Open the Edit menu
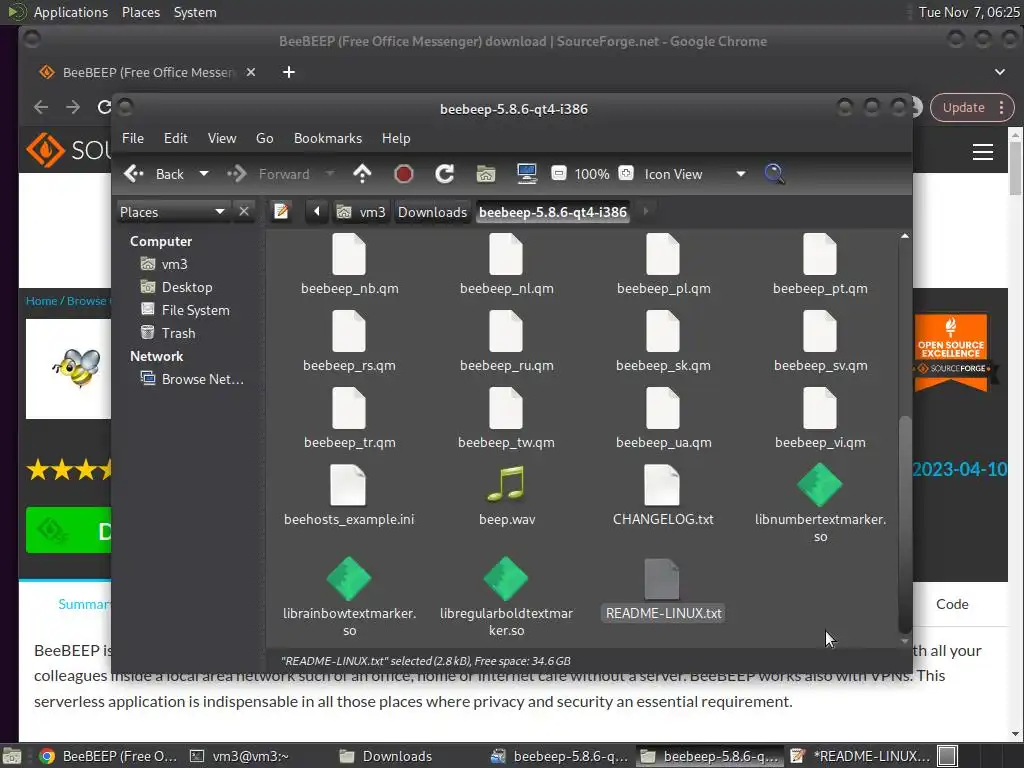Viewport: 1024px width, 768px height. coord(176,138)
